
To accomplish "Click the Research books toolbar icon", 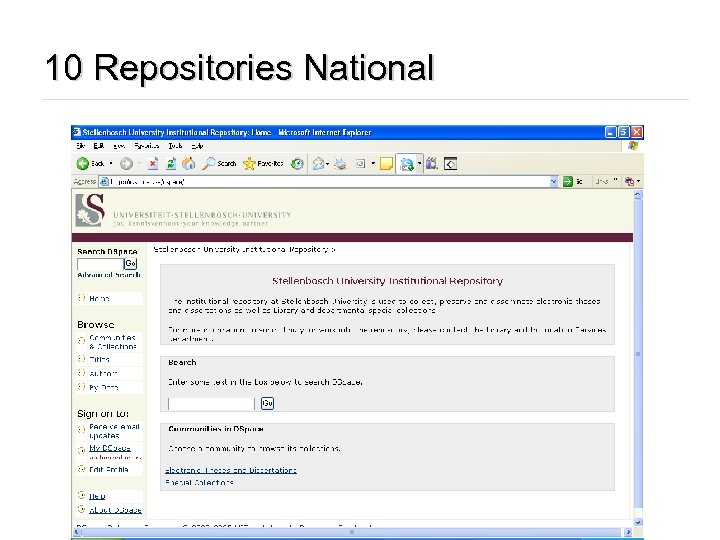I will point(431,163).
